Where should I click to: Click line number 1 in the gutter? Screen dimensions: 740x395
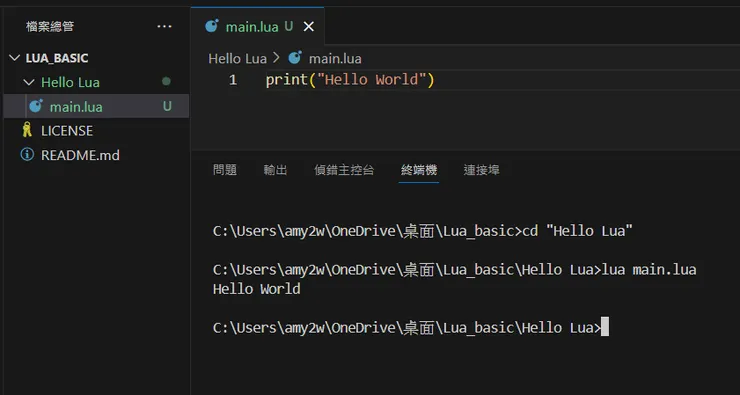[233, 80]
